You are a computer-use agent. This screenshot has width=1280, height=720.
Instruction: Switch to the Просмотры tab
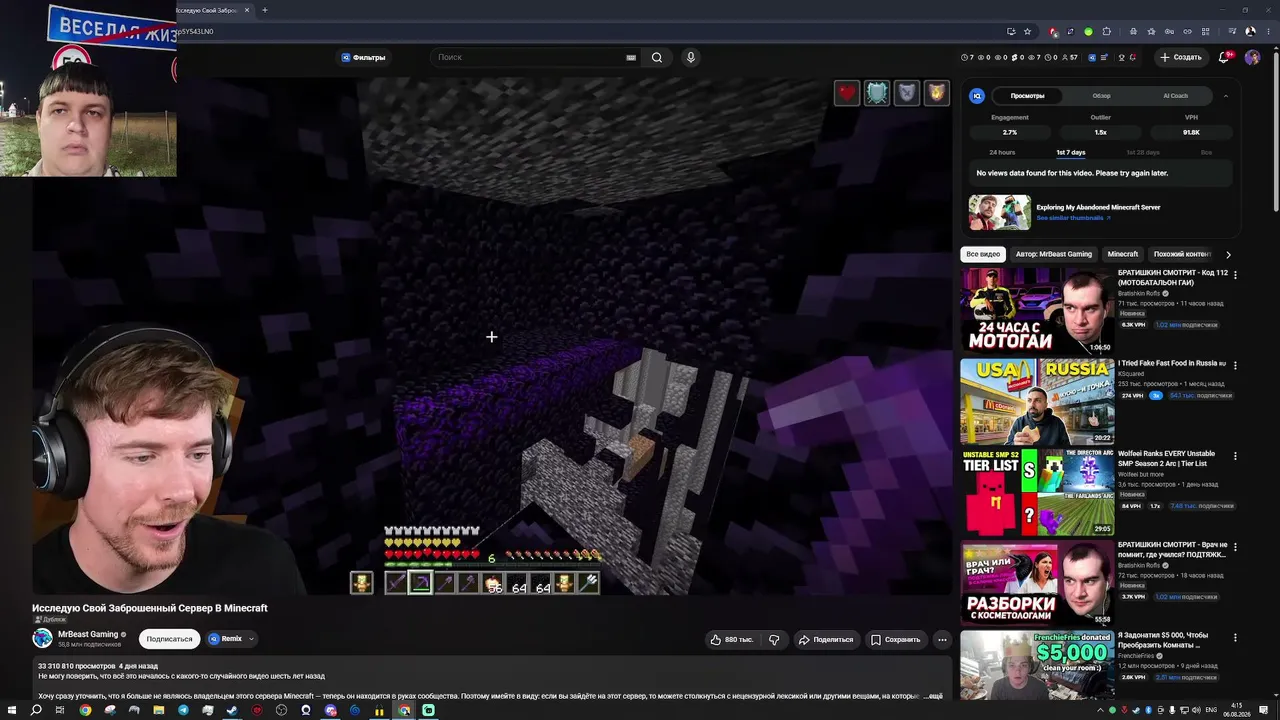coord(1027,96)
